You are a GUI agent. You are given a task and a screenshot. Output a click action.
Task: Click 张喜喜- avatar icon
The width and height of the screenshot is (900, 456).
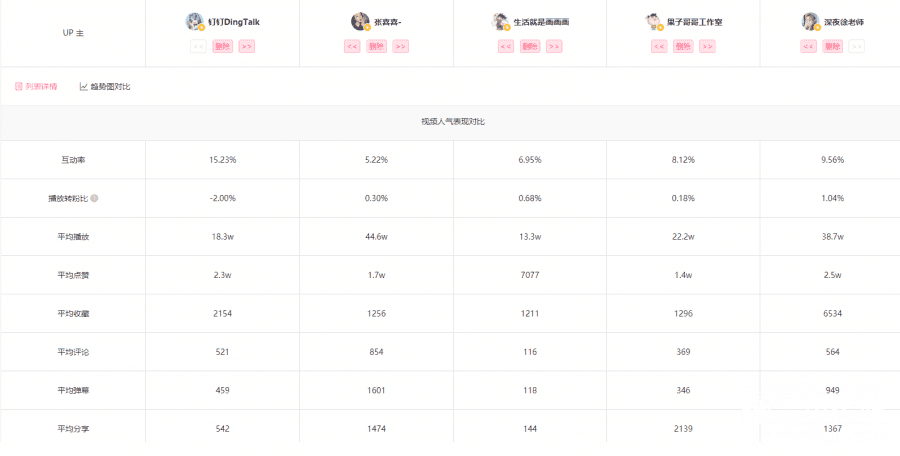[360, 21]
